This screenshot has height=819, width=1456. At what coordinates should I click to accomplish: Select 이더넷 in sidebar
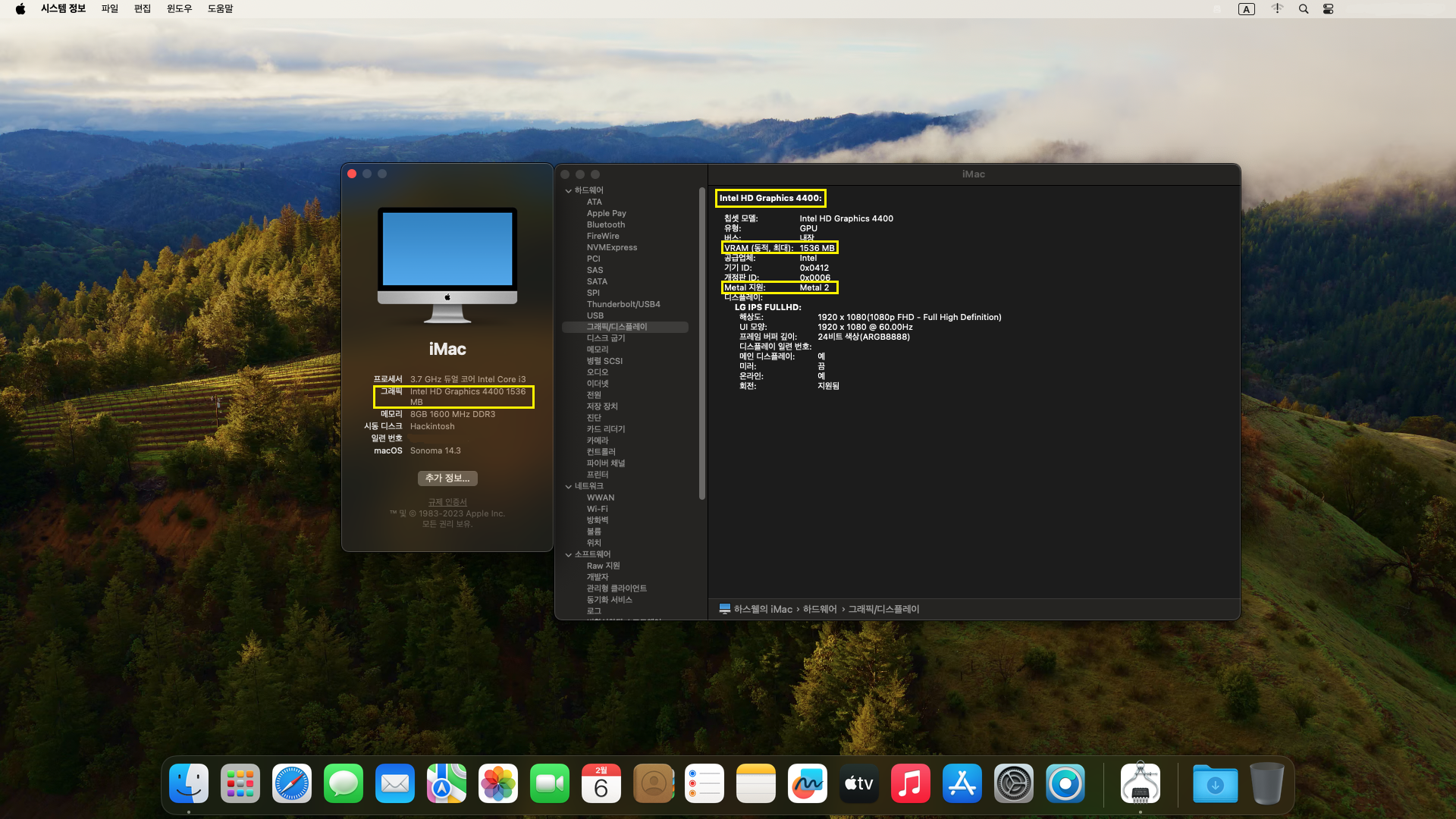click(x=598, y=384)
